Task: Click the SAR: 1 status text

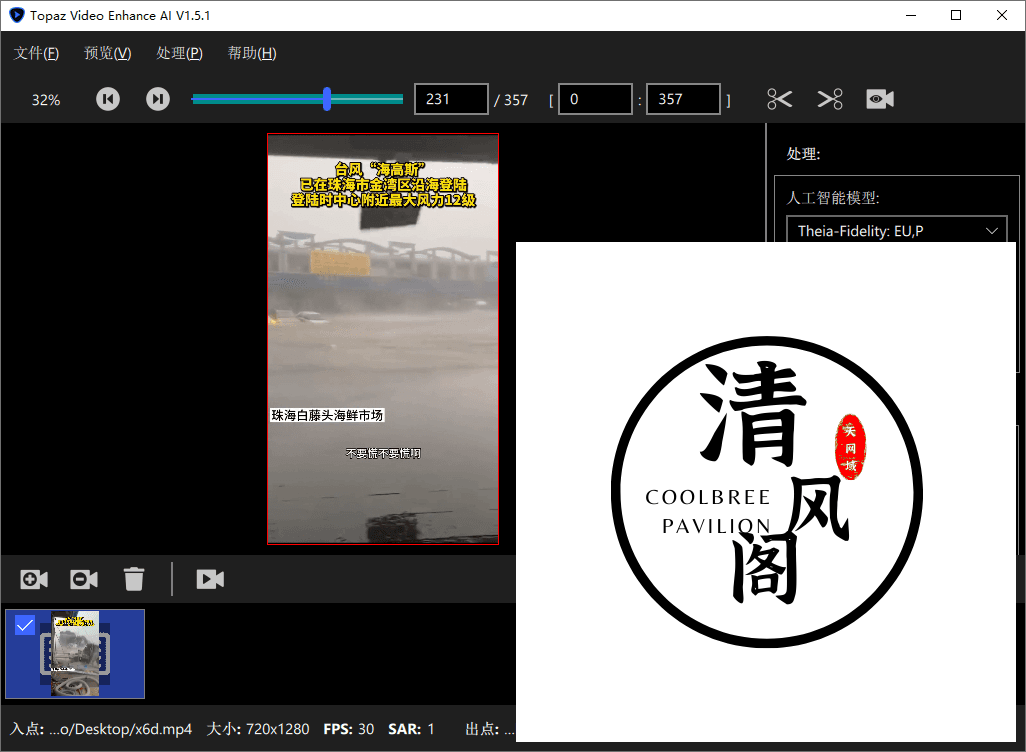Action: (411, 729)
